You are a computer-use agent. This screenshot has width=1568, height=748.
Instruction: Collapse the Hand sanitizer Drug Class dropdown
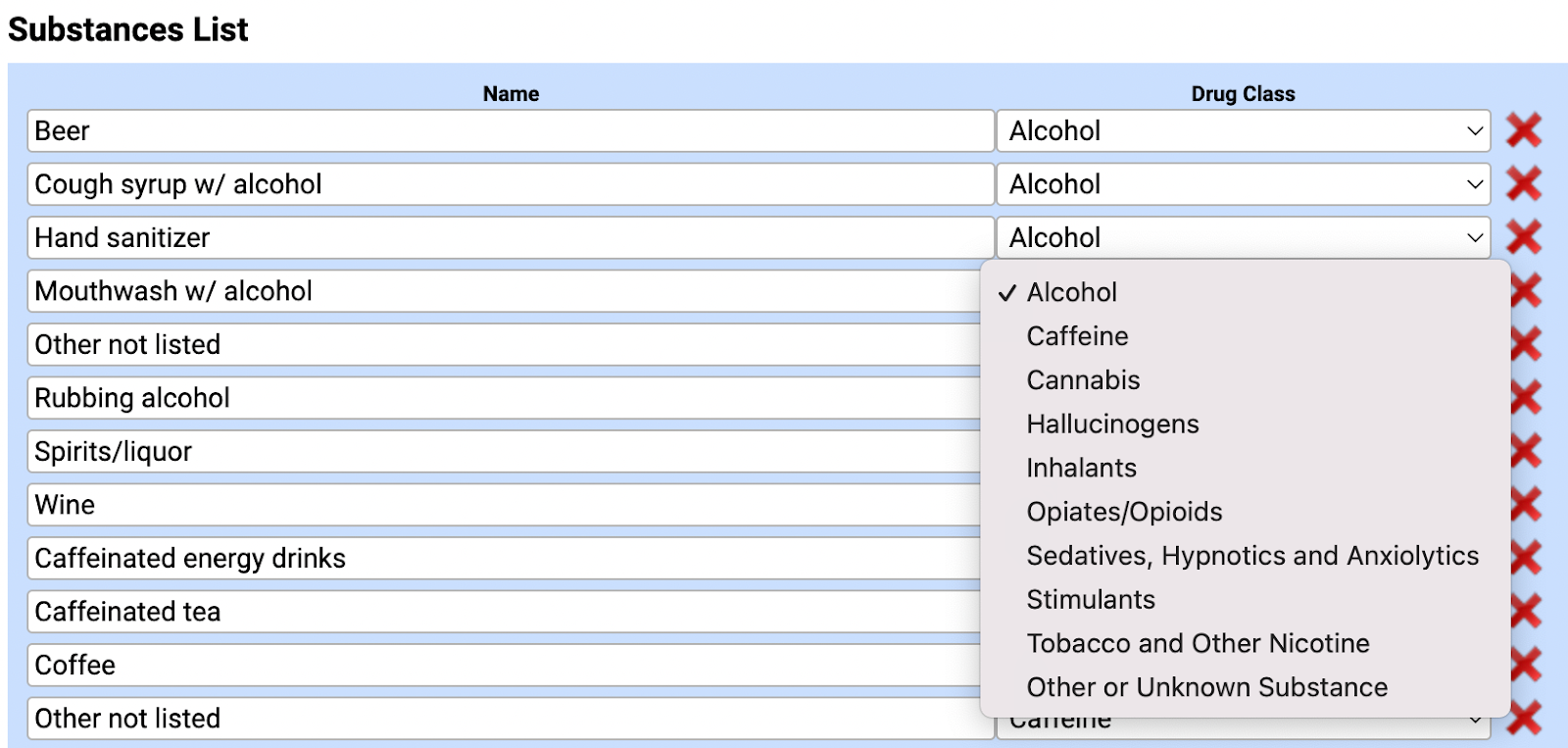(1243, 237)
